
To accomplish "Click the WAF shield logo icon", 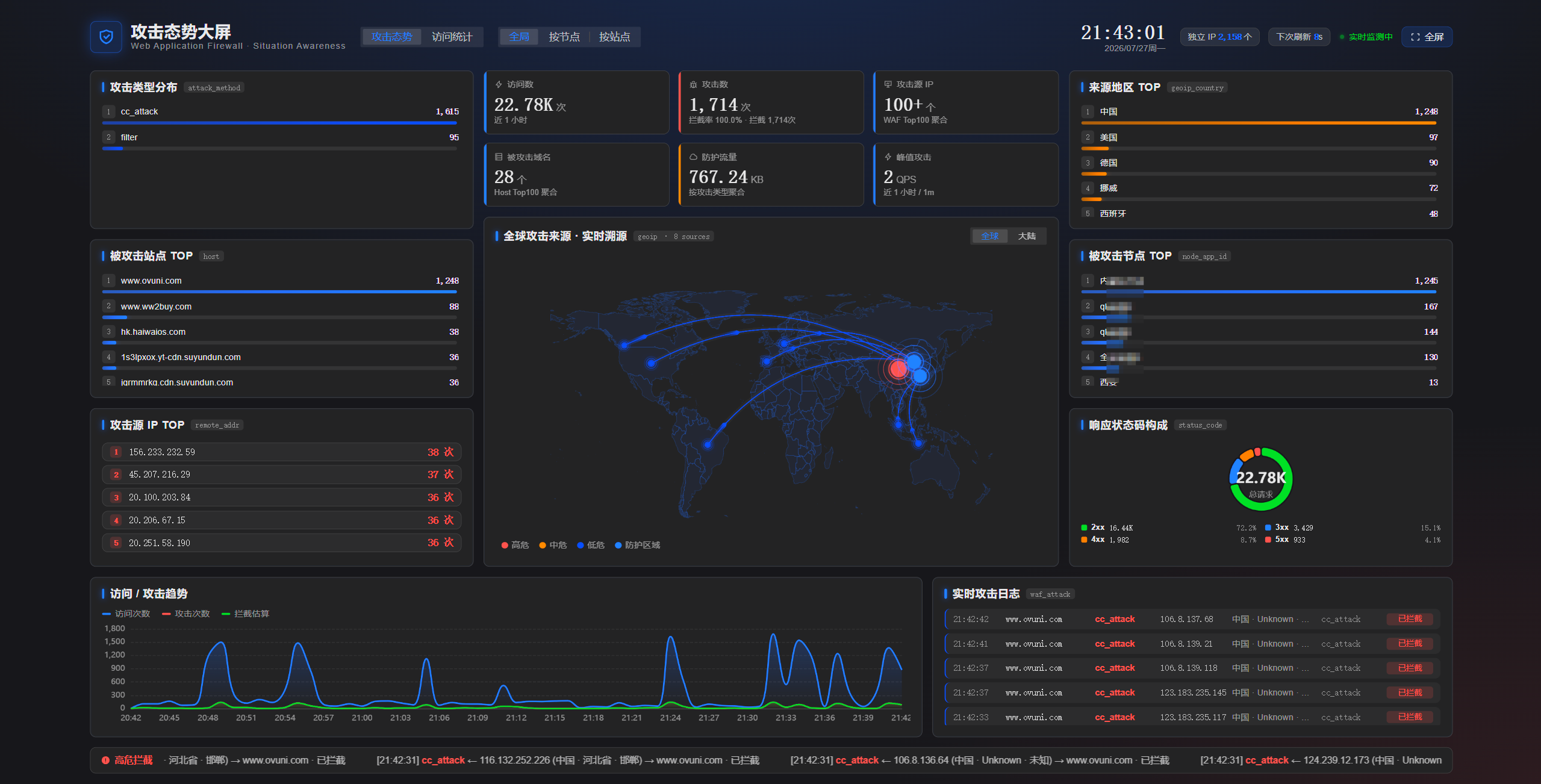I will click(106, 37).
